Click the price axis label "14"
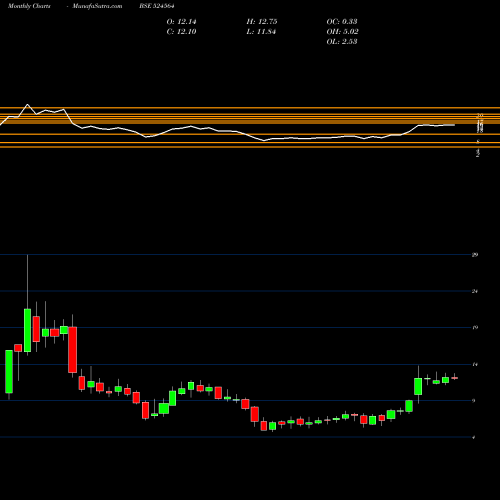The height and width of the screenshot is (500, 500). click(475, 364)
